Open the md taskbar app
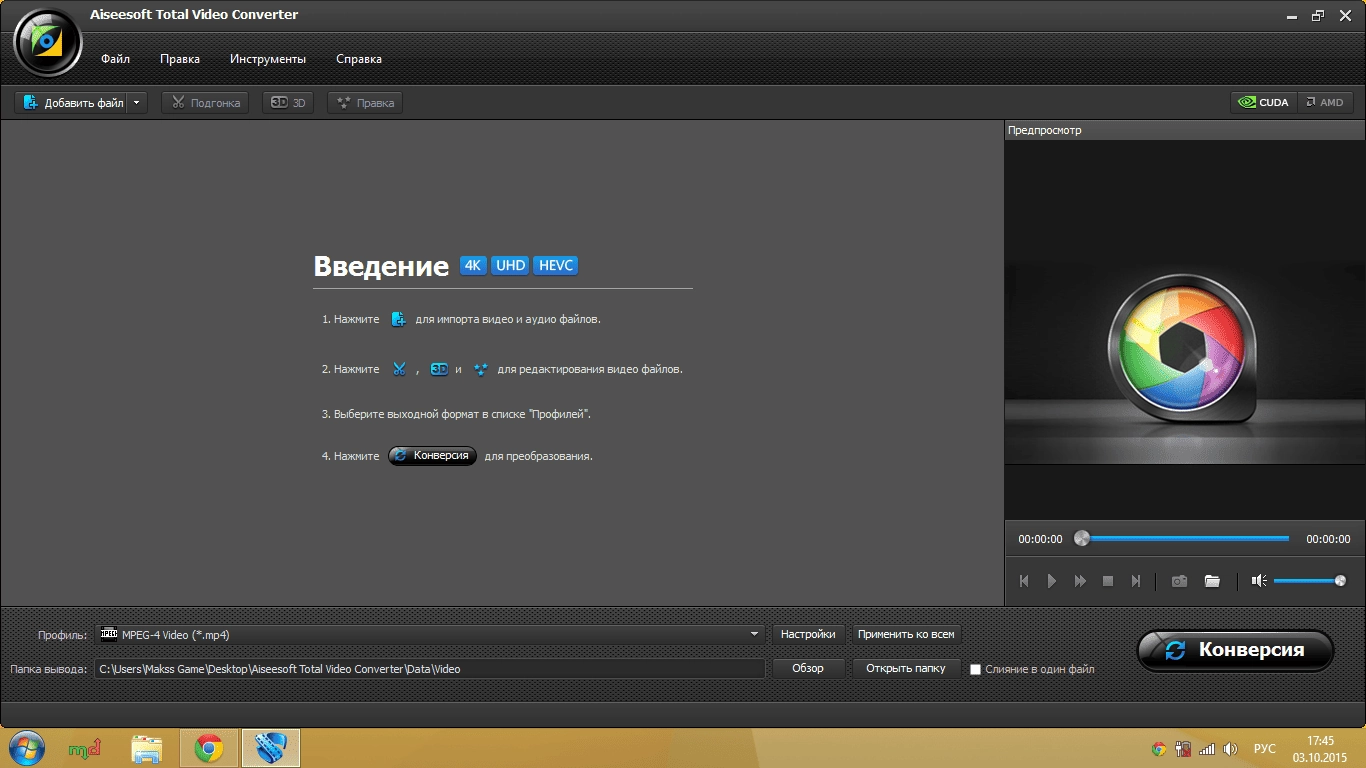This screenshot has height=768, width=1366. point(84,748)
